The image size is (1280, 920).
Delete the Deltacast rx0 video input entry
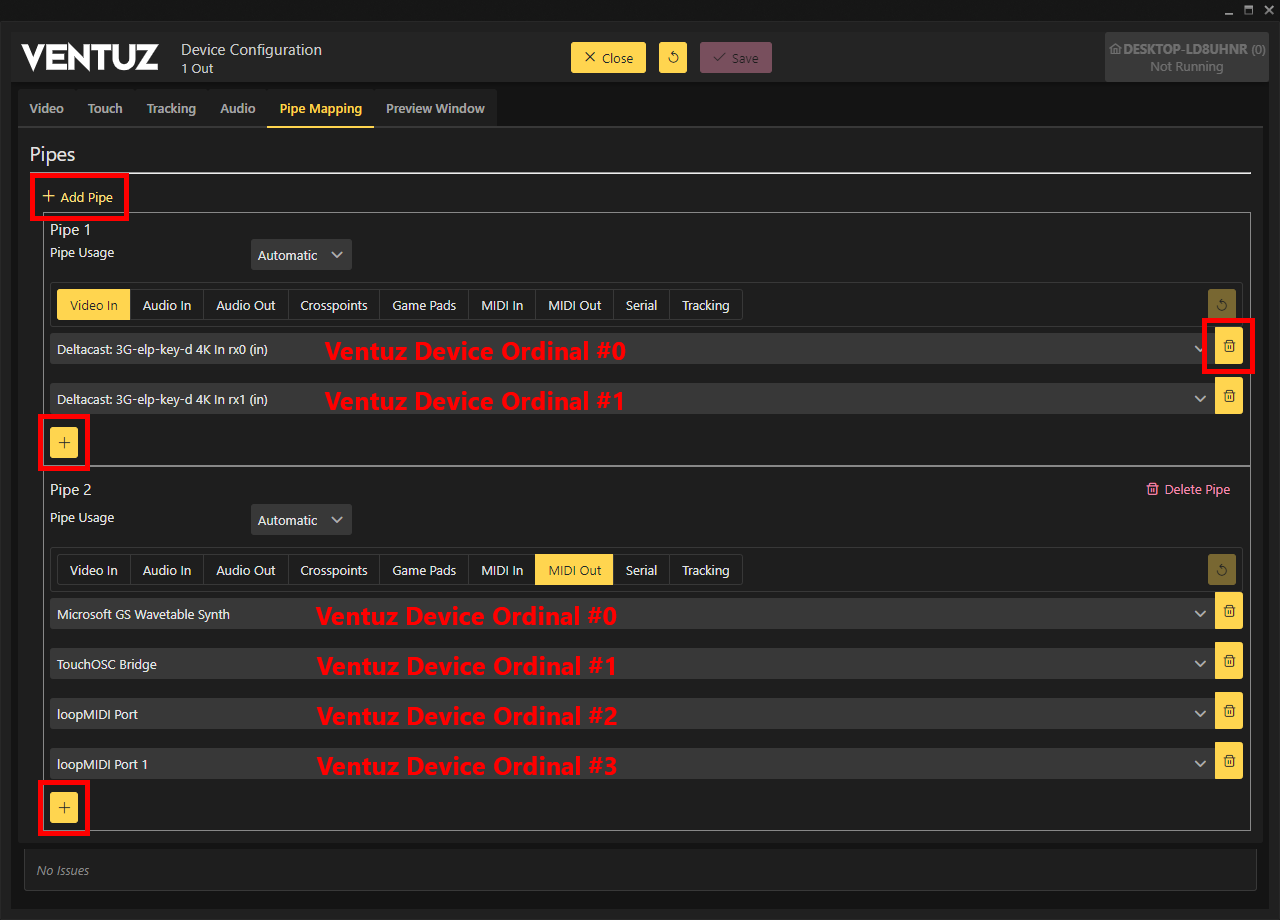(1229, 346)
